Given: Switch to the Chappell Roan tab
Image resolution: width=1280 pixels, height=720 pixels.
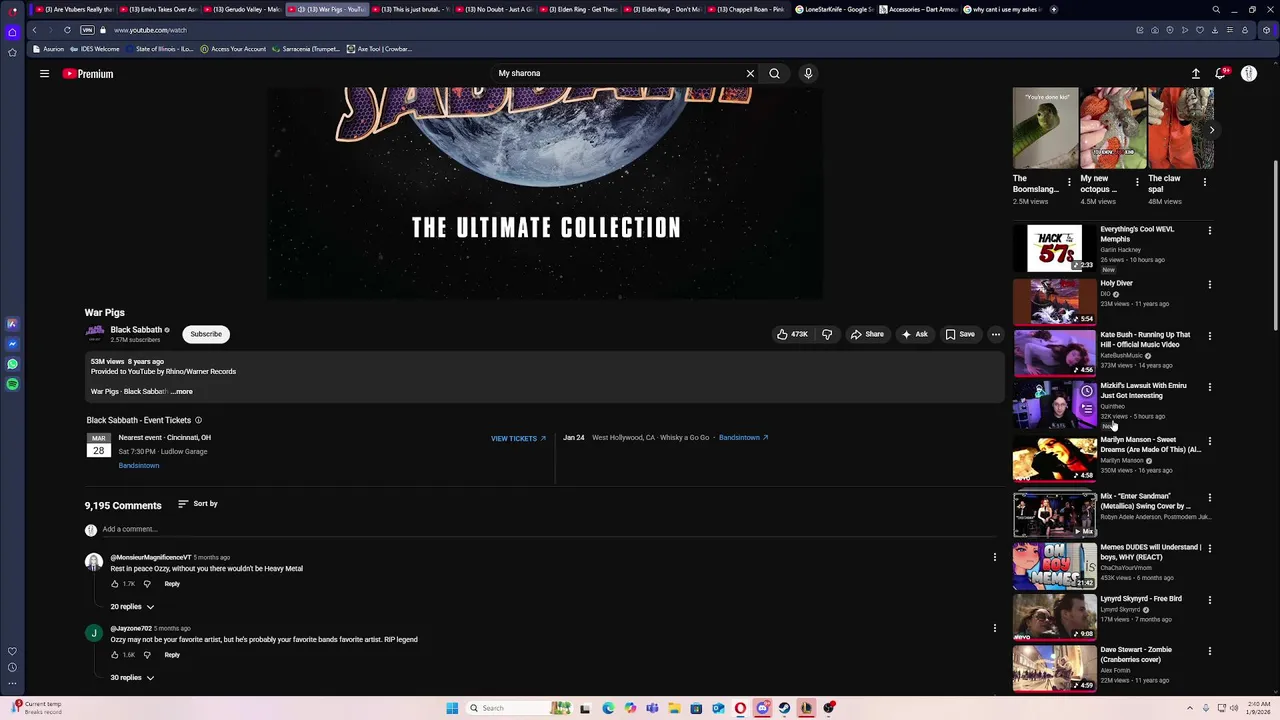Looking at the screenshot, I should point(749,9).
